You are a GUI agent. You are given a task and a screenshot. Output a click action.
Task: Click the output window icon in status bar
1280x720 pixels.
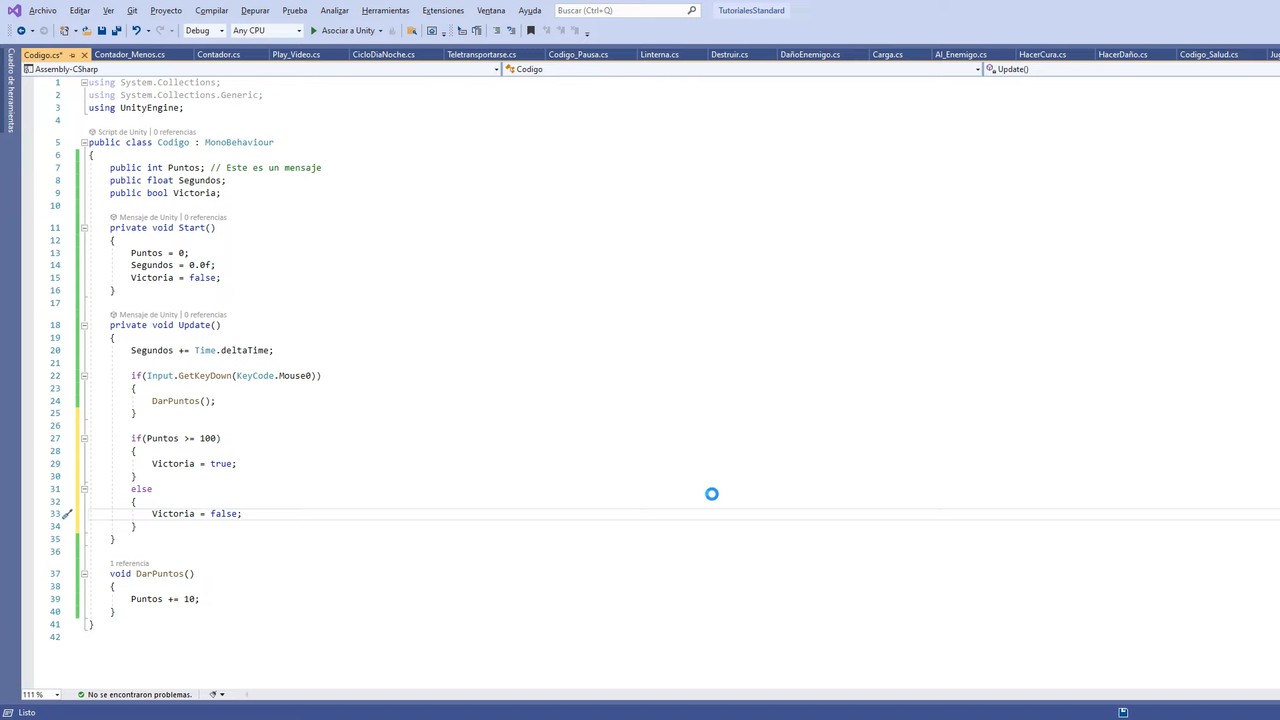[8, 712]
